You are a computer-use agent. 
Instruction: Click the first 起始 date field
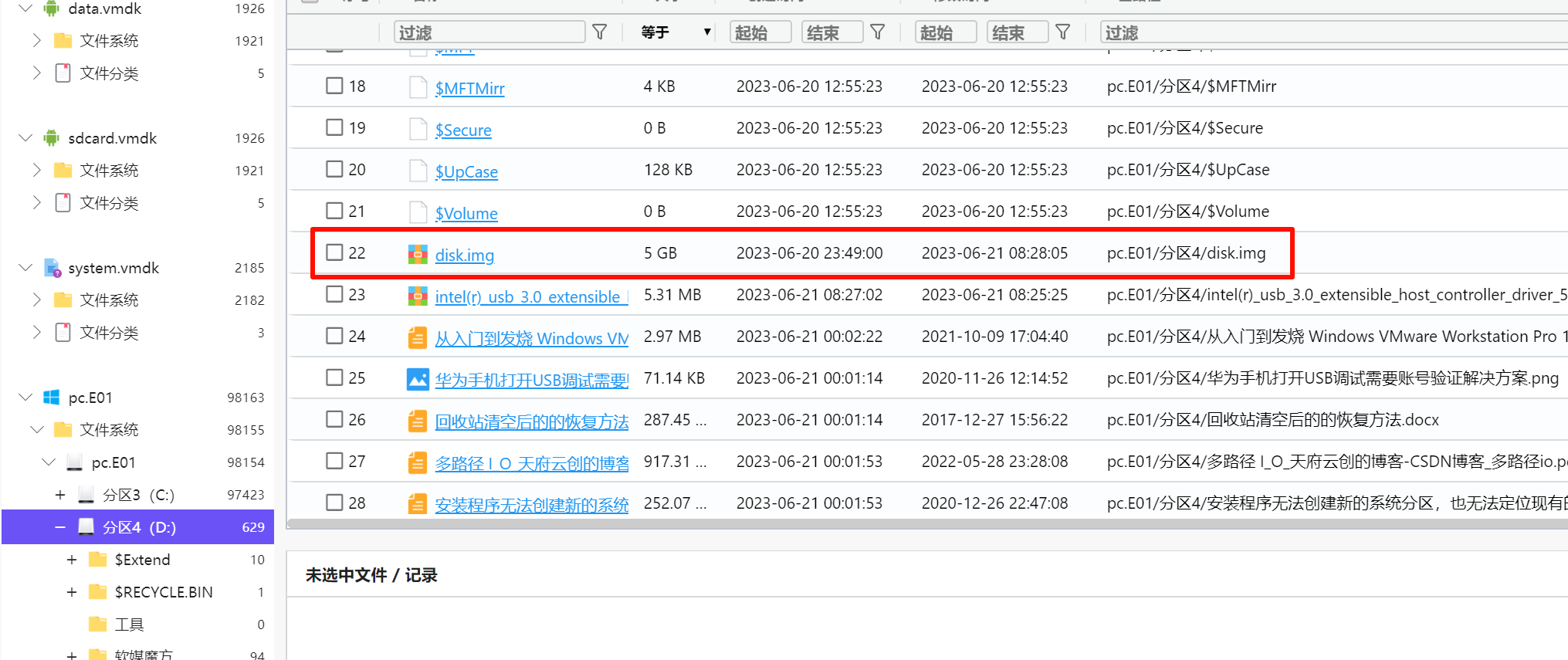[x=760, y=32]
